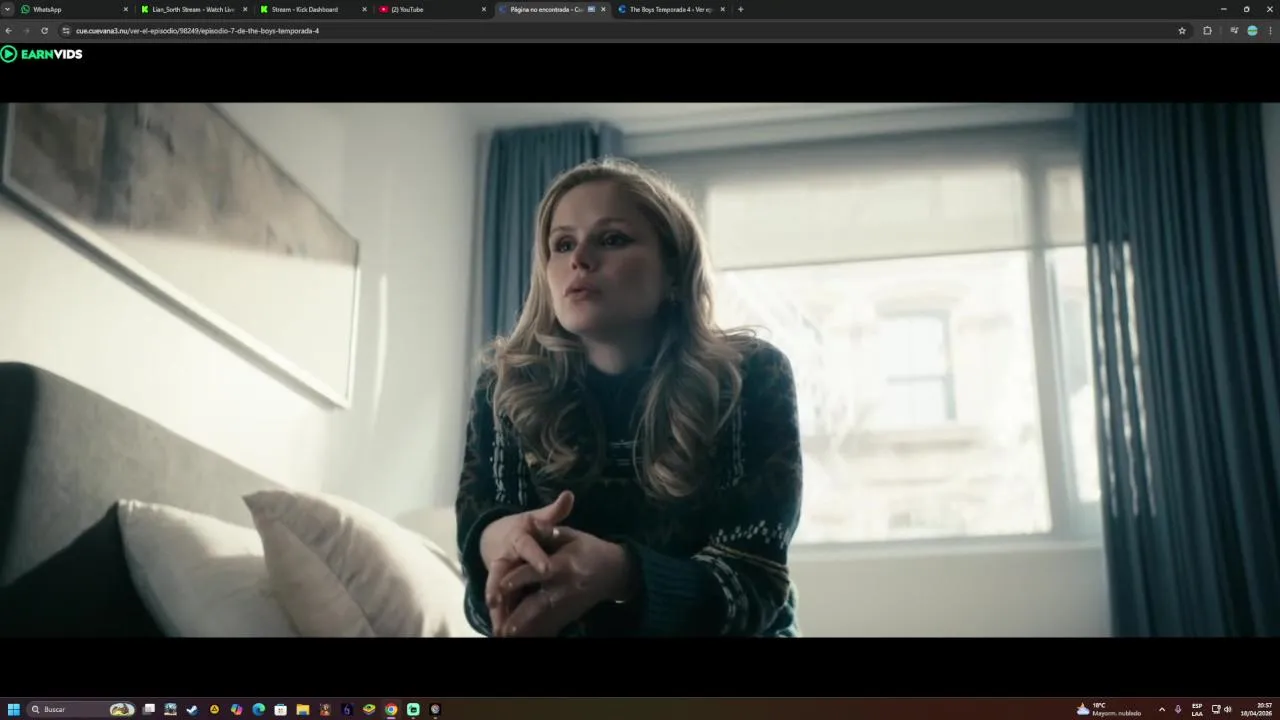Open Microsoft Copilot from the taskbar
Image resolution: width=1280 pixels, height=720 pixels.
[x=236, y=709]
